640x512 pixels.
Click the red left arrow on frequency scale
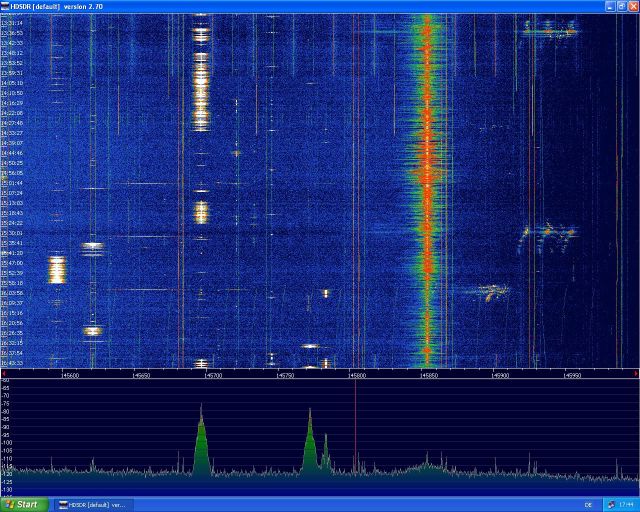(3, 374)
